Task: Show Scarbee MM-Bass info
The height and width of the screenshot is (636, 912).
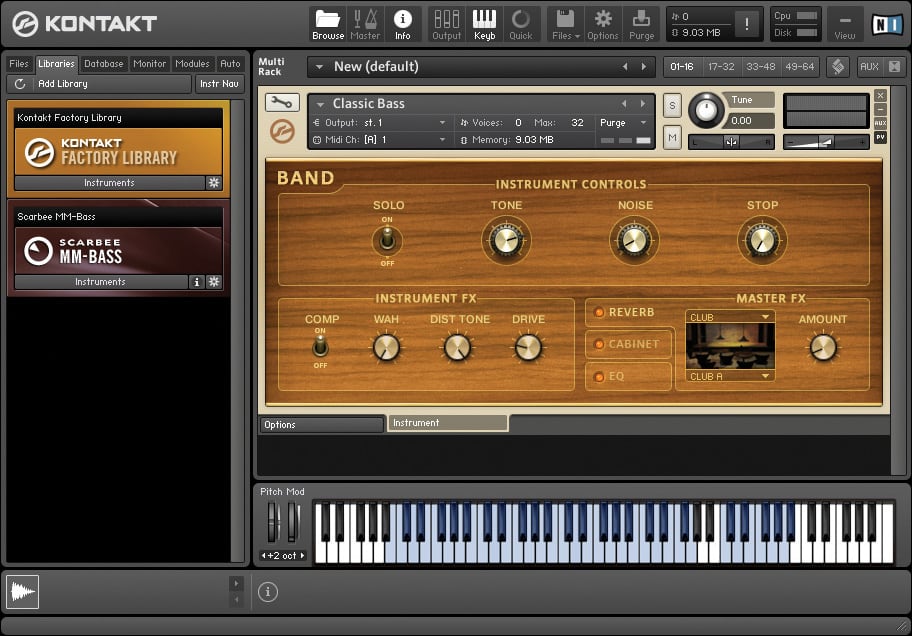Action: (x=197, y=282)
